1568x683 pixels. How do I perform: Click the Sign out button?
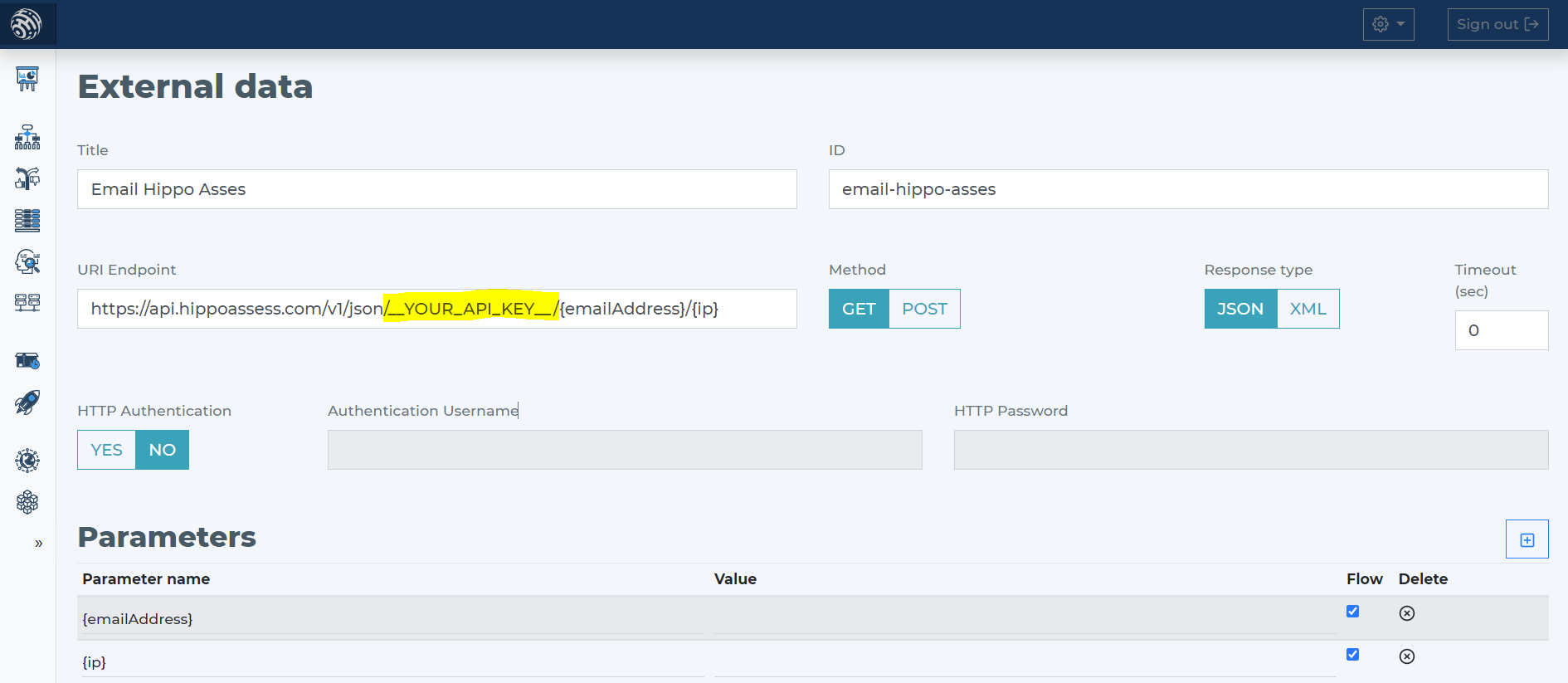click(x=1497, y=24)
